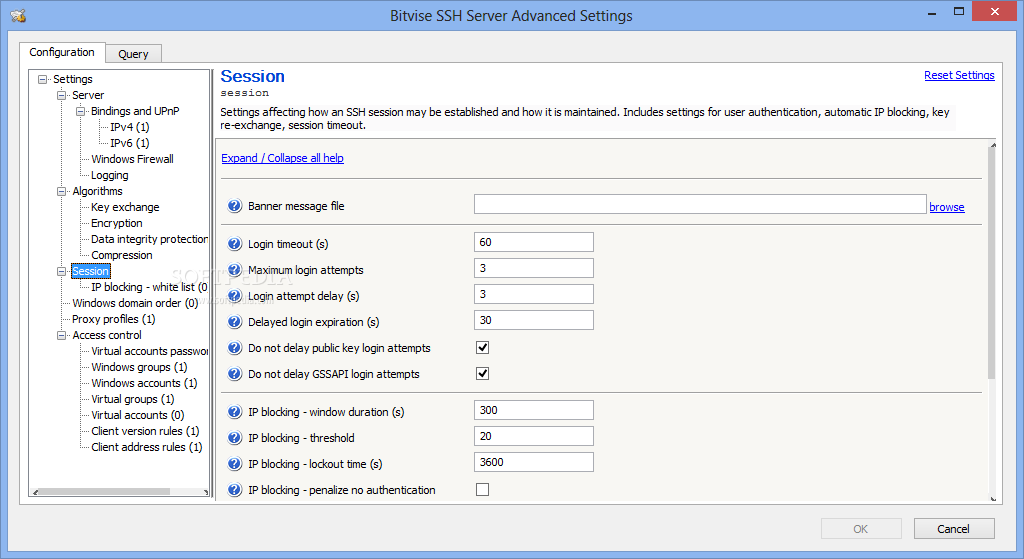Open help for GSSAPI login attempts
This screenshot has width=1024, height=559.
pyautogui.click(x=234, y=374)
